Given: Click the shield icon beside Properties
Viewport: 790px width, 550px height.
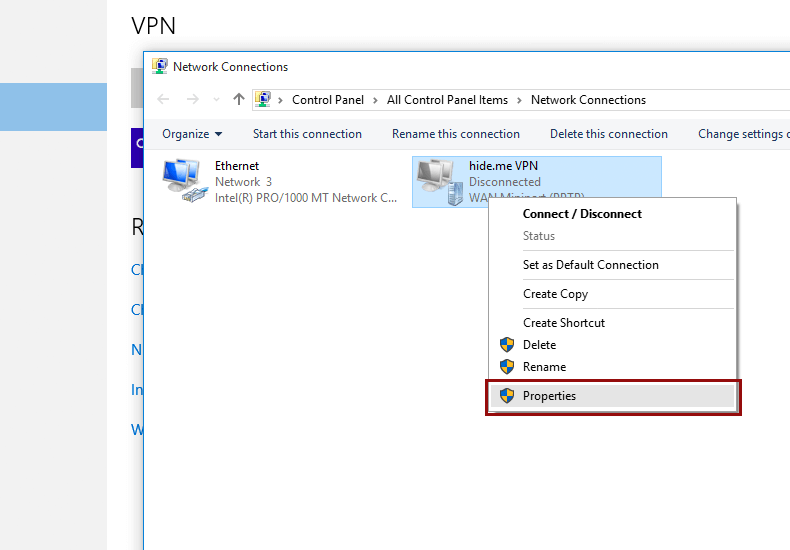Looking at the screenshot, I should pyautogui.click(x=507, y=396).
